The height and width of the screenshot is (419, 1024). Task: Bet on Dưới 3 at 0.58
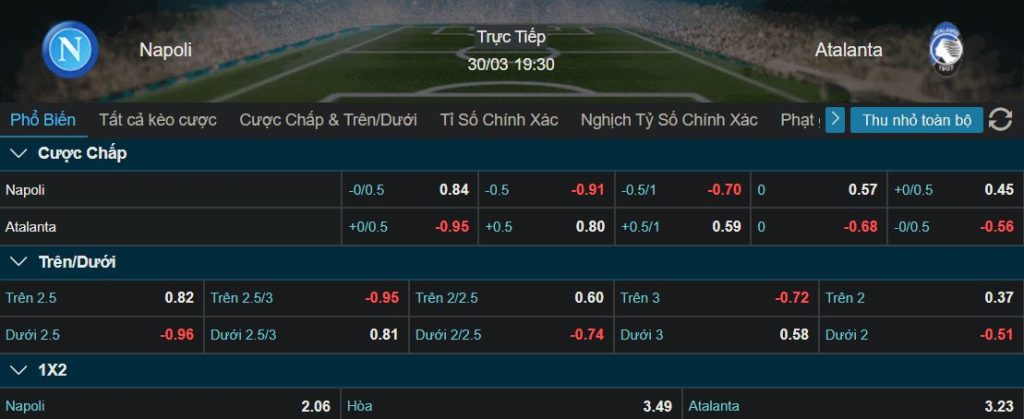(x=715, y=334)
